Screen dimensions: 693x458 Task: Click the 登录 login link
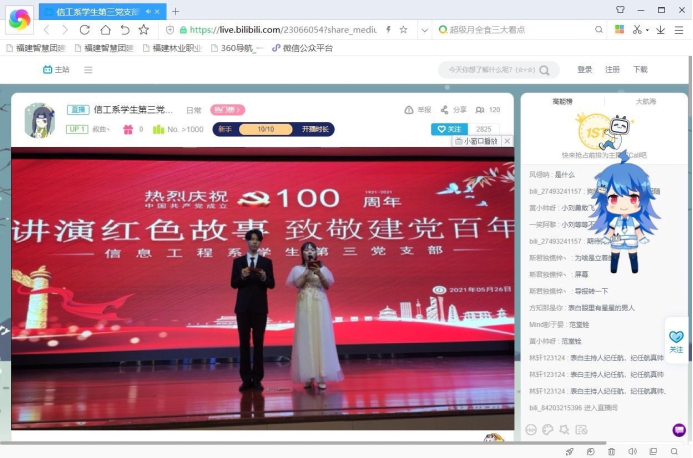click(x=585, y=70)
